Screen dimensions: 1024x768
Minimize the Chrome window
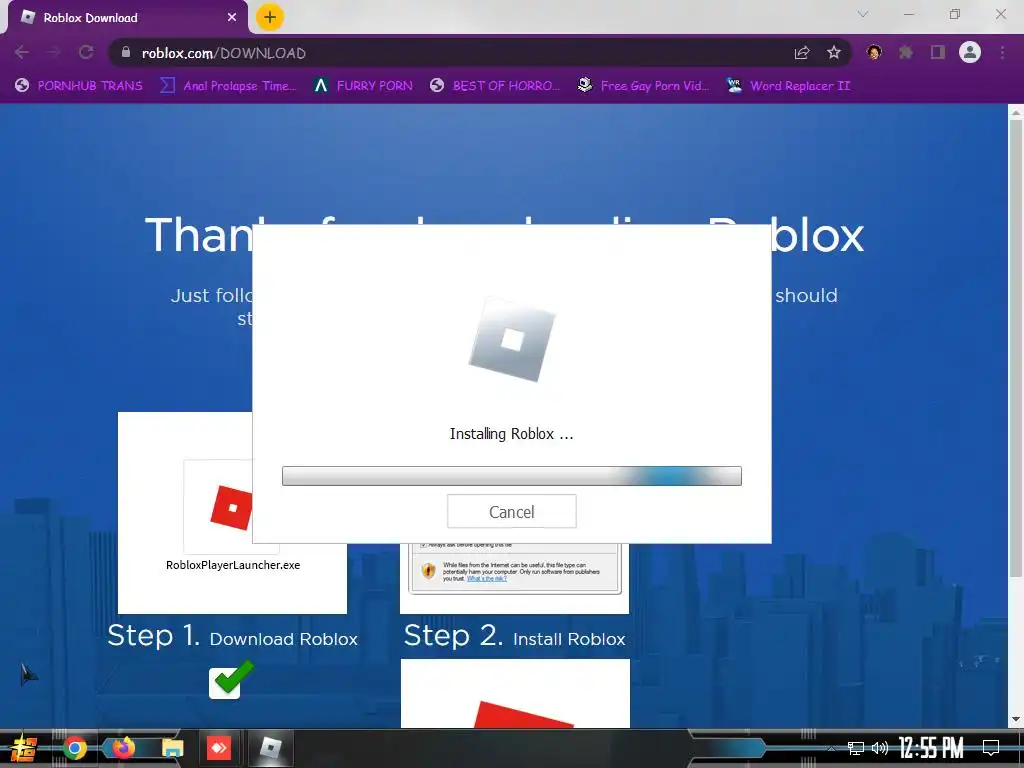(x=908, y=14)
